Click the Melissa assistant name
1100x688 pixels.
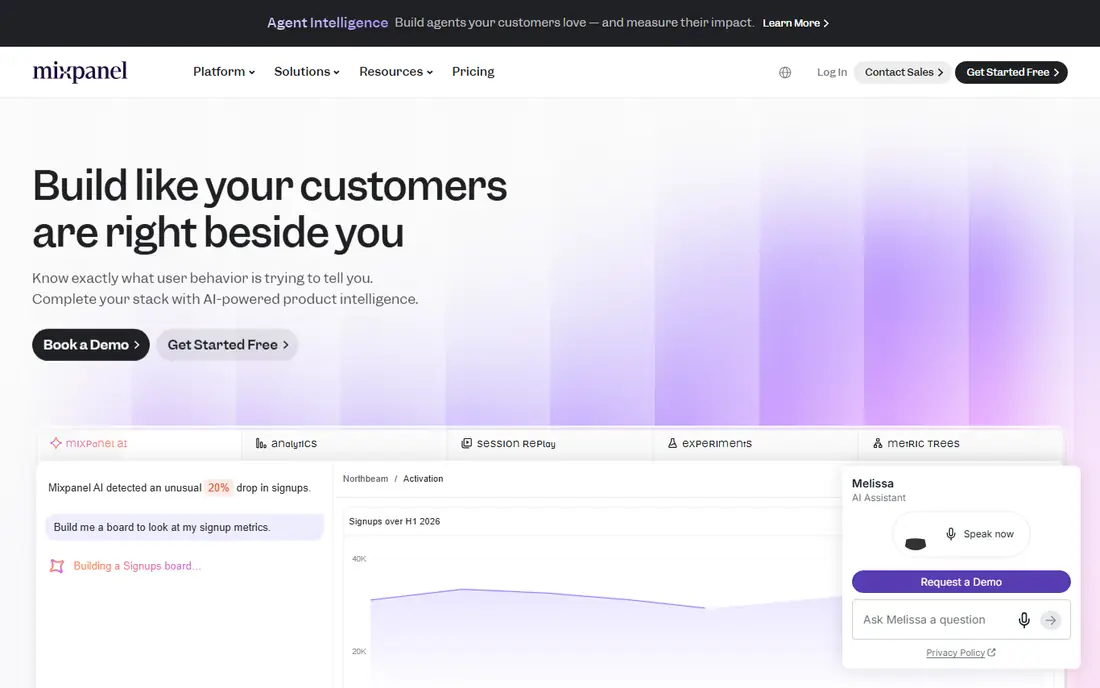[873, 483]
